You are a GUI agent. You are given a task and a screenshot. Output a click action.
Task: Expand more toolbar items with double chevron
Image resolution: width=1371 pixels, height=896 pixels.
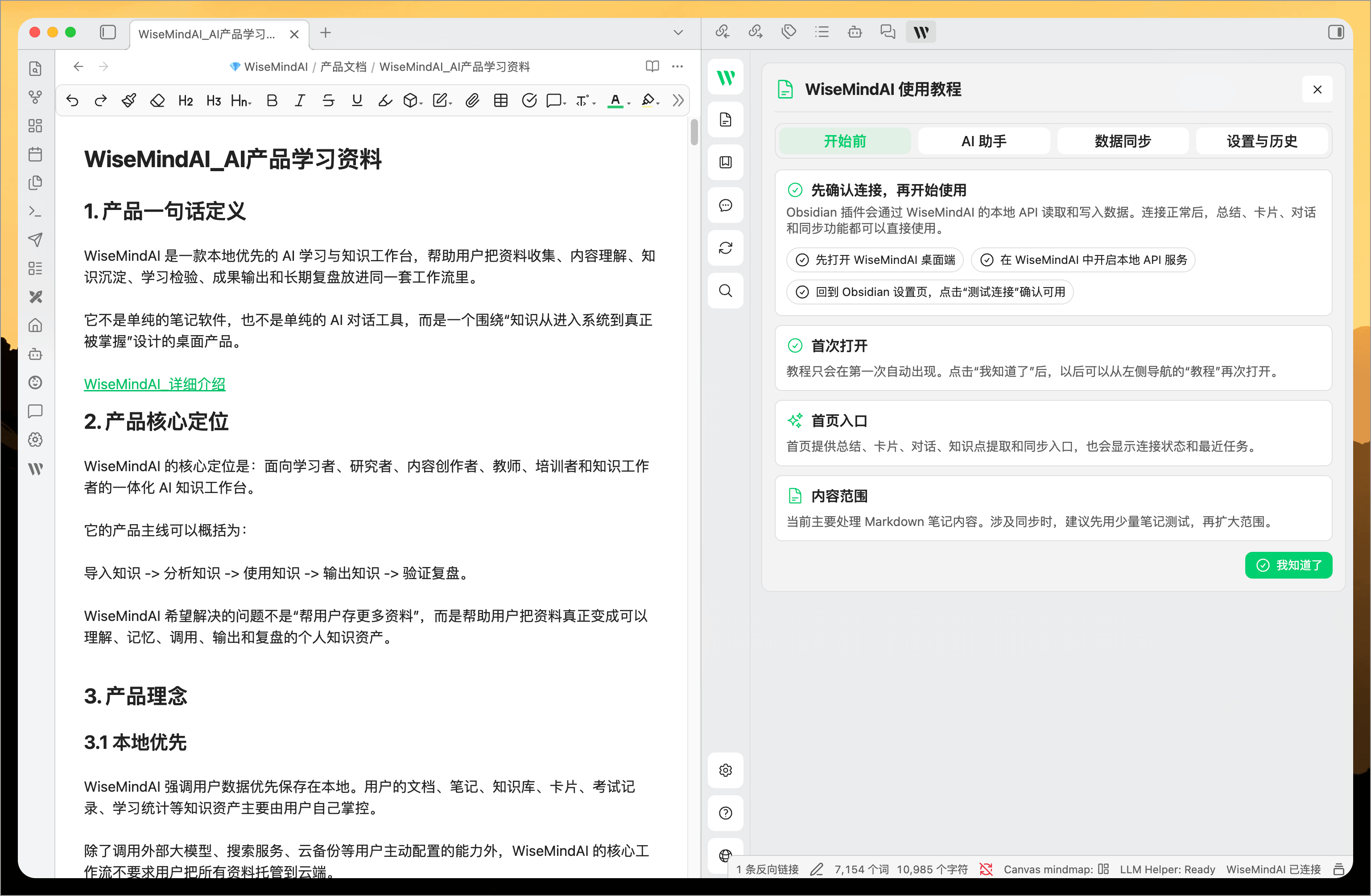[x=678, y=101]
